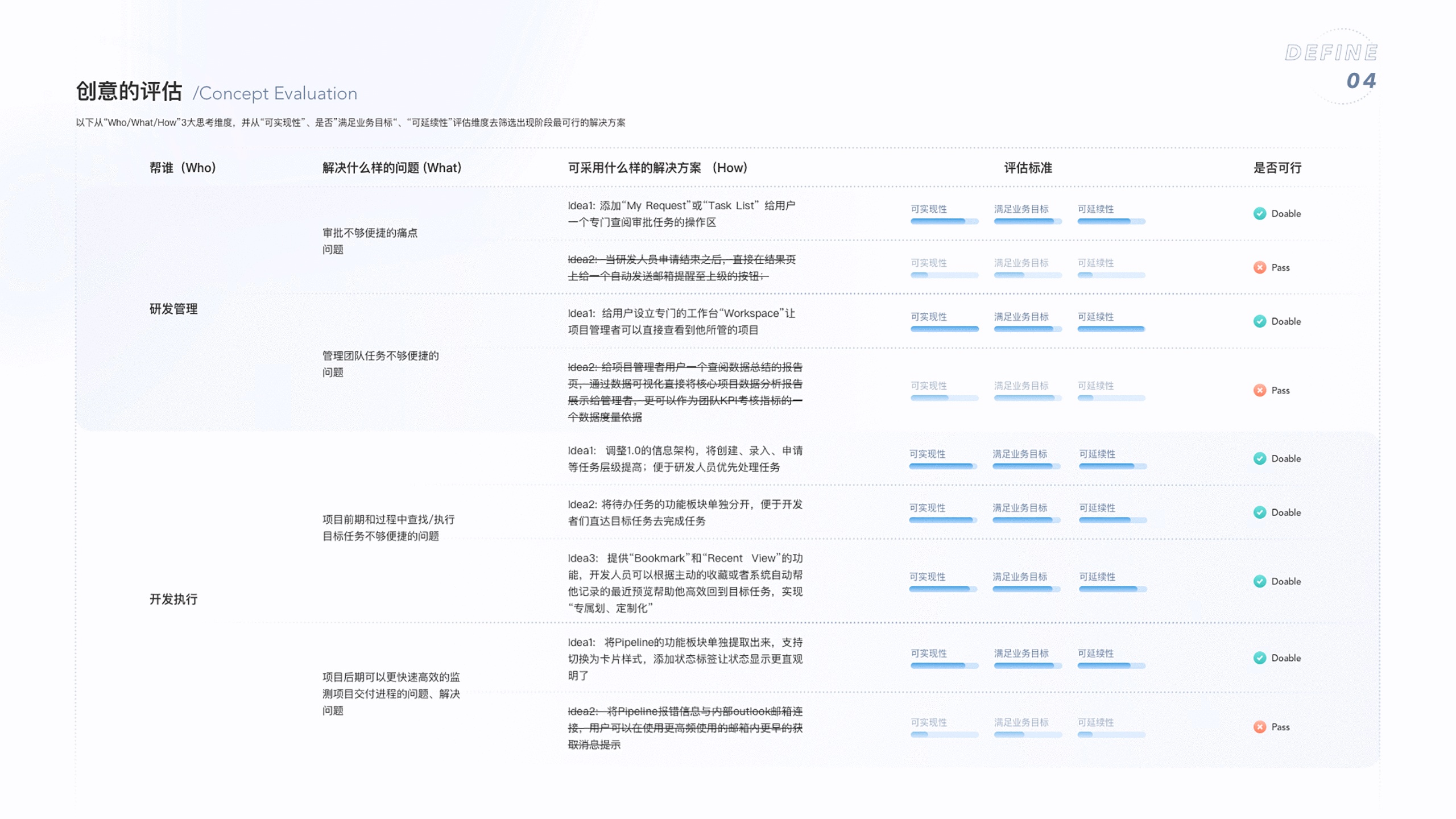
Task: Click the 创意的评估 title heading
Action: coord(129,91)
